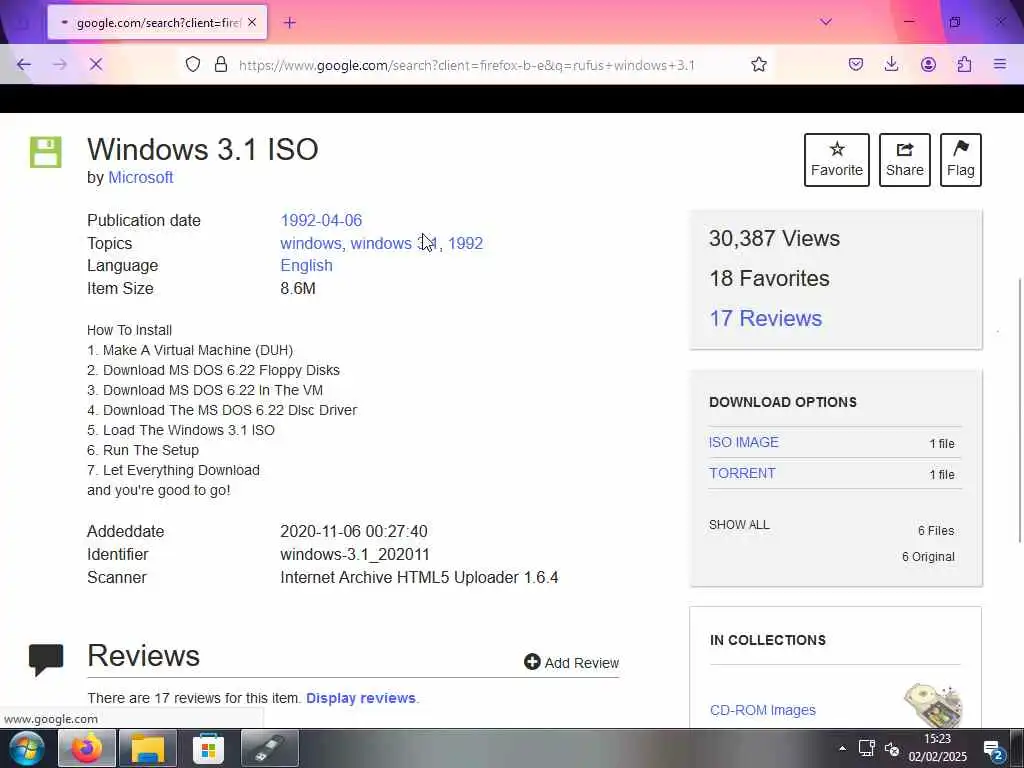Flag this archive item
Screen dimensions: 1024x768
click(961, 160)
